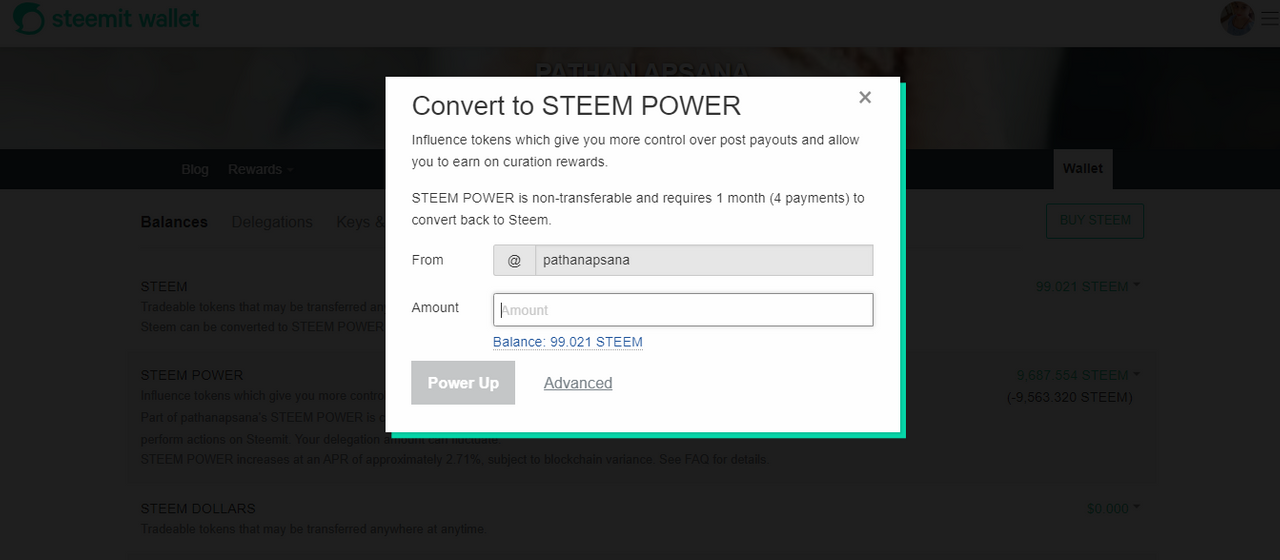
Task: Click the steemit wallet title text
Action: [126, 19]
